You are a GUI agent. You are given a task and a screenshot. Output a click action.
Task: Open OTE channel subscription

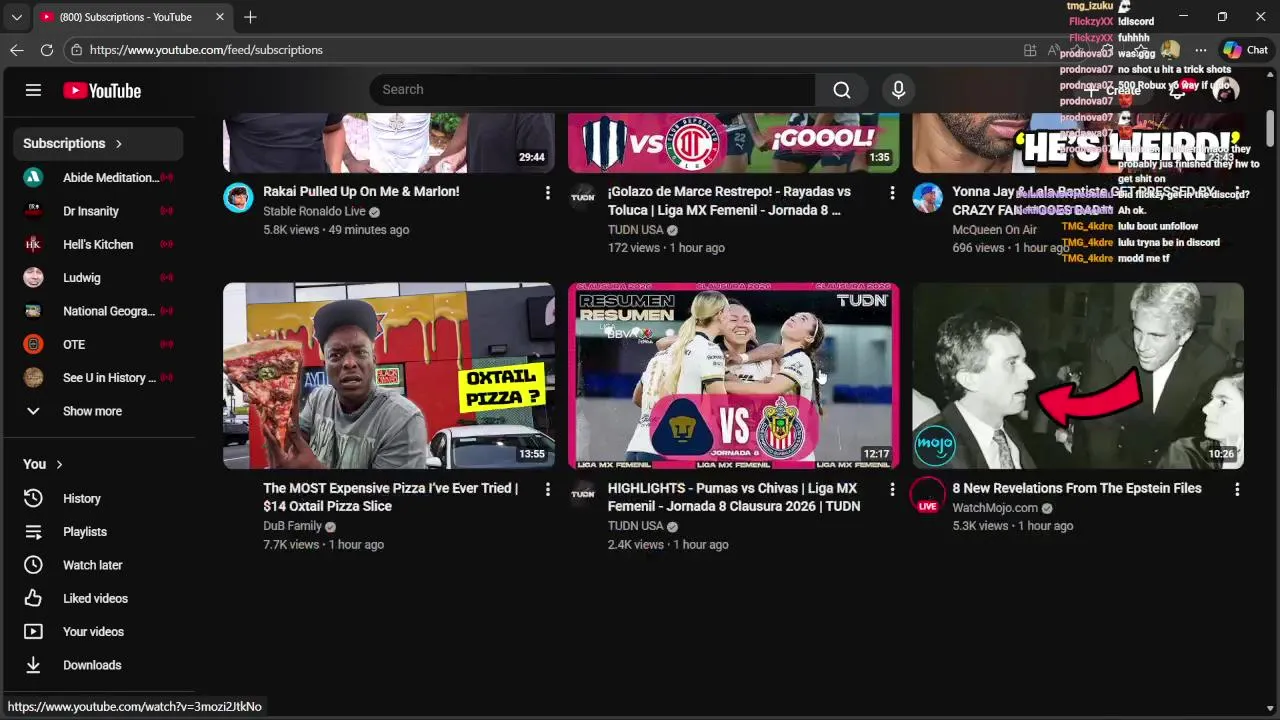point(97,344)
